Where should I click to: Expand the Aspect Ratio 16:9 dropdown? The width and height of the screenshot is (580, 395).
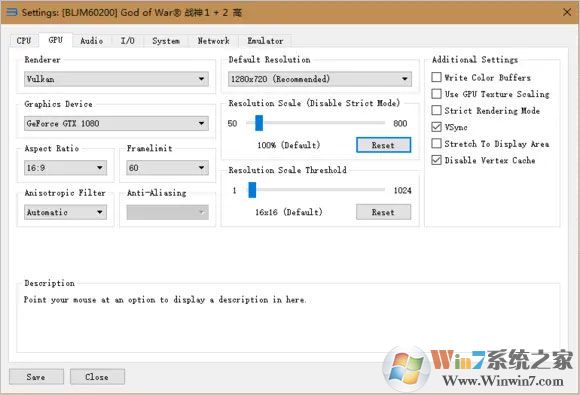click(x=65, y=168)
